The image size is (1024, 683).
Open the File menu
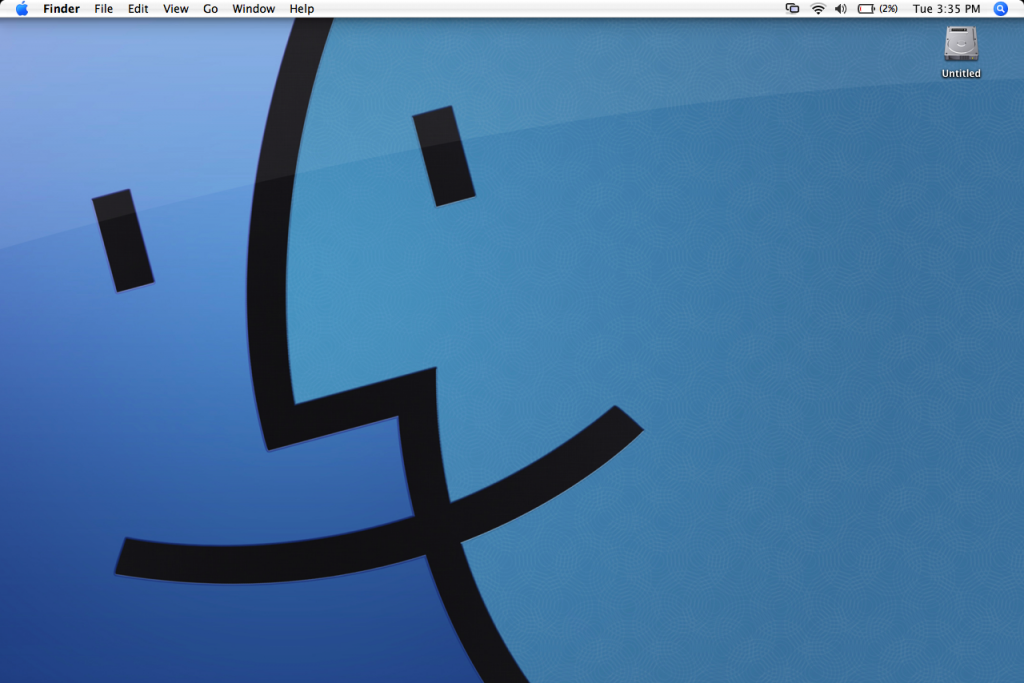[103, 8]
